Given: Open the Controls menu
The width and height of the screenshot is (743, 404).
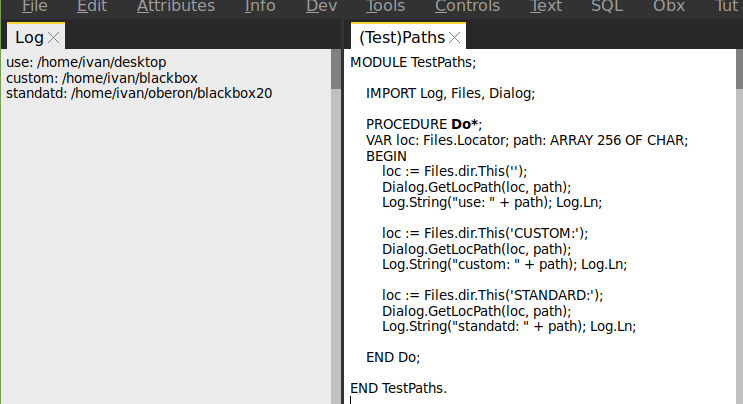Looking at the screenshot, I should tap(467, 6).
